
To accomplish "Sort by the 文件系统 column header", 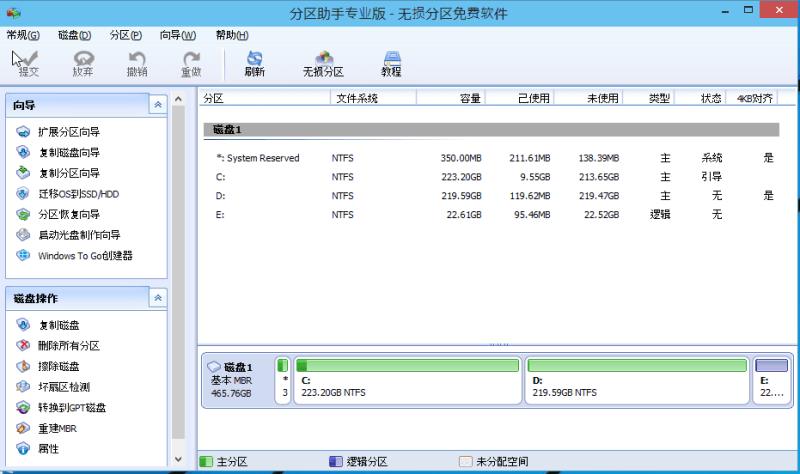I will tap(373, 98).
